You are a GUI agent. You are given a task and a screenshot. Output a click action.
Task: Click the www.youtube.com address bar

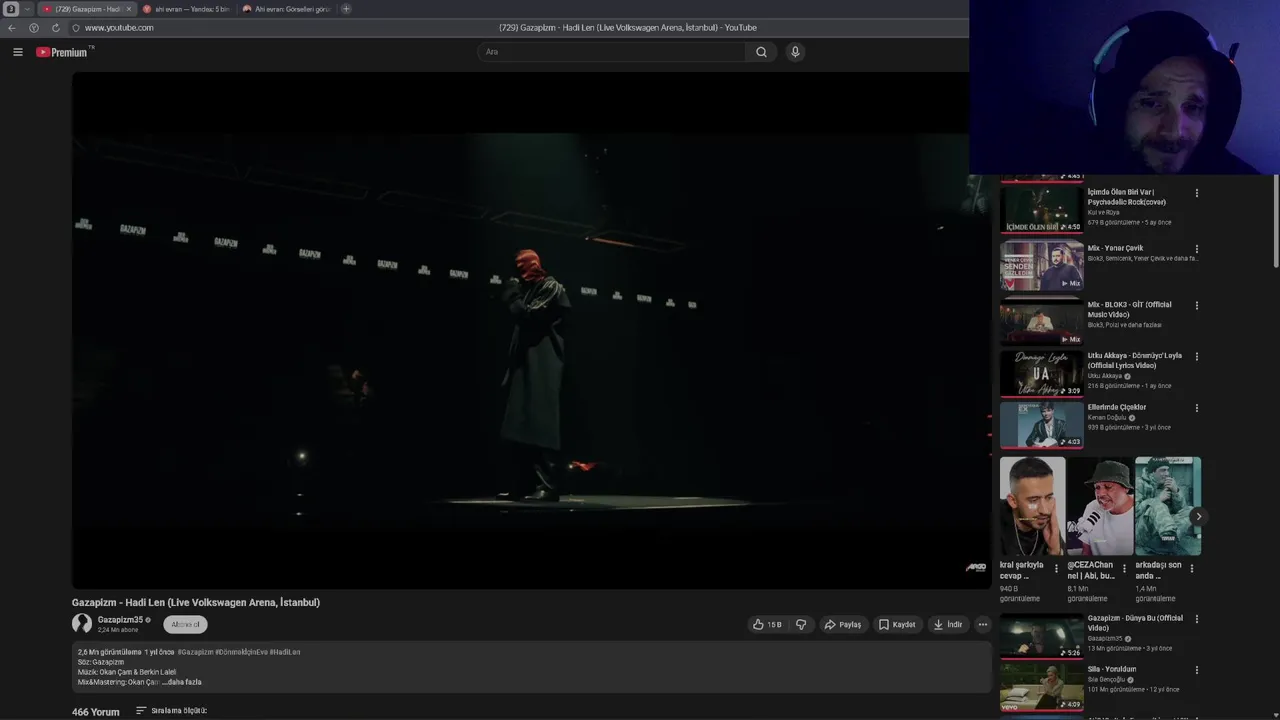pyautogui.click(x=119, y=28)
